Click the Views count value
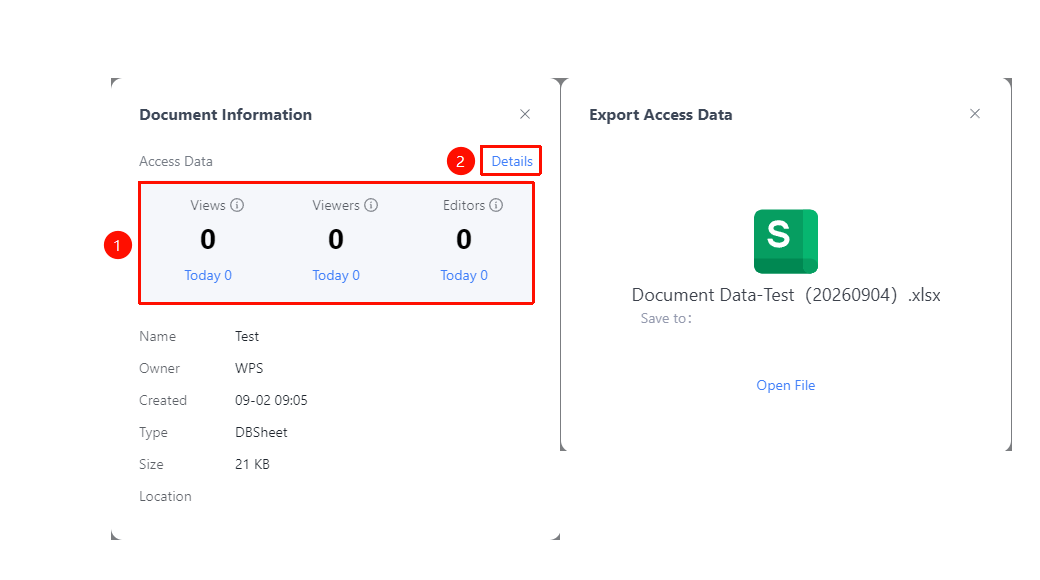 (x=208, y=240)
